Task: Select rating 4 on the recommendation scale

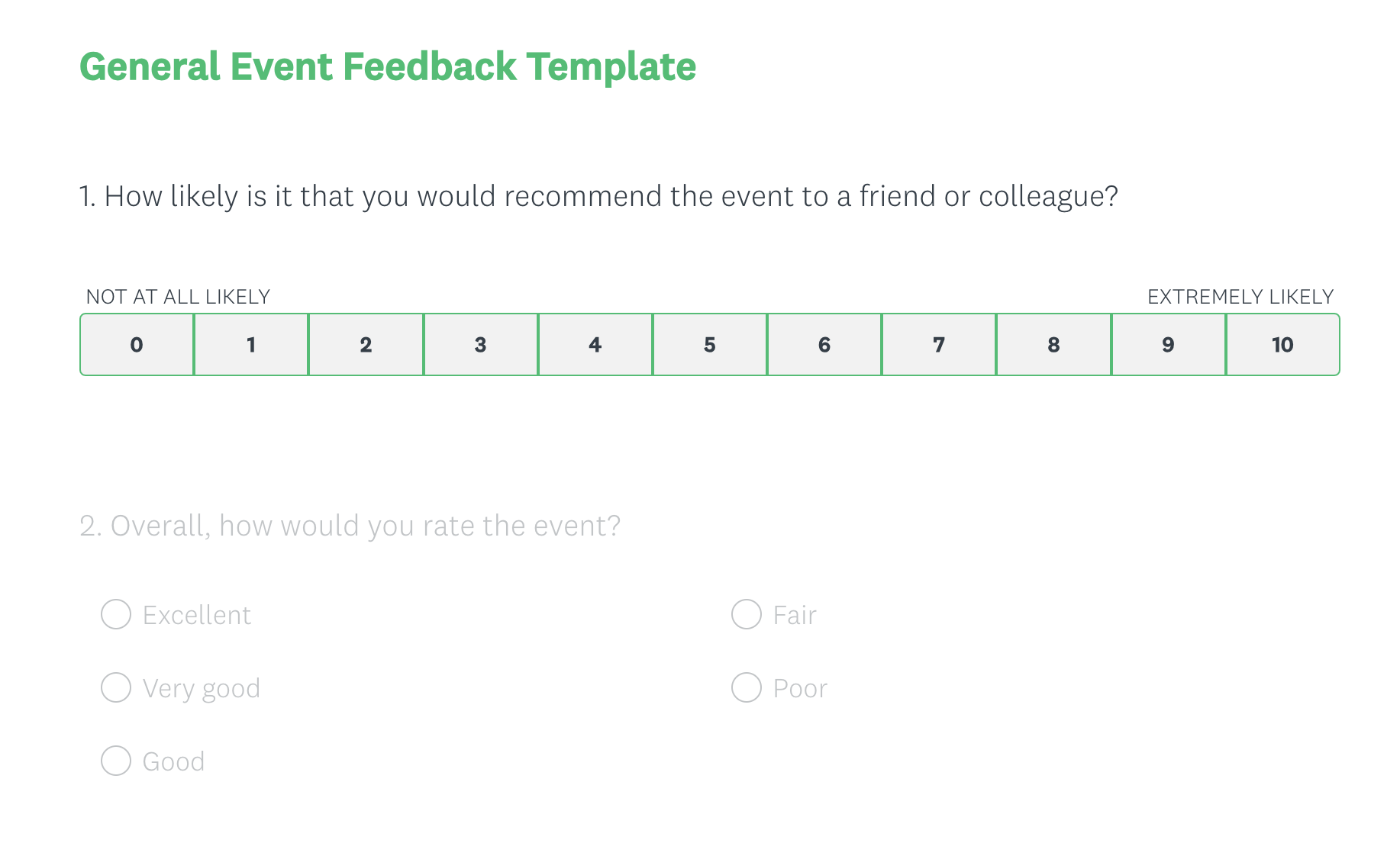Action: pyautogui.click(x=595, y=345)
